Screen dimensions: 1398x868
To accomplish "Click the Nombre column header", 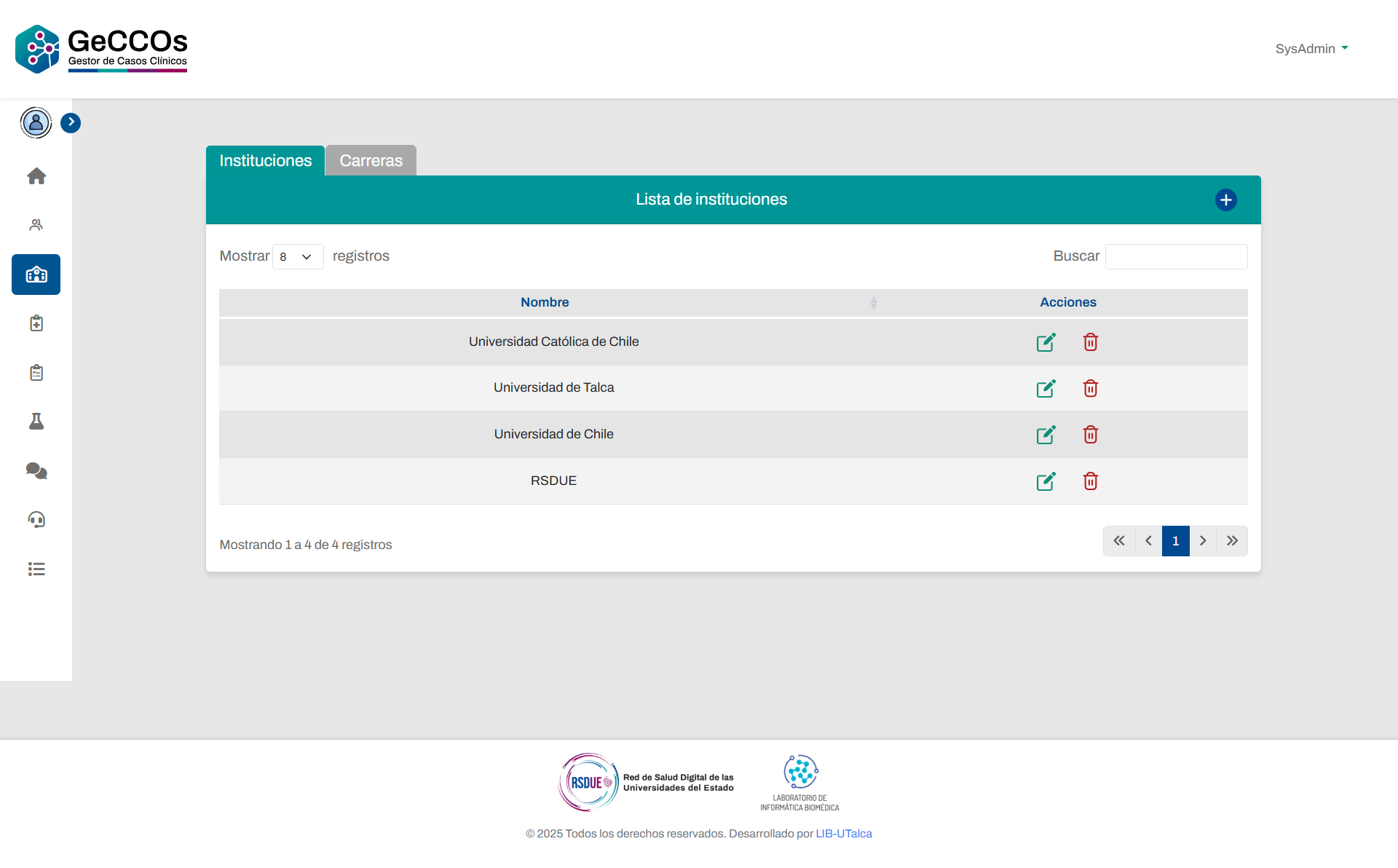I will 545,302.
